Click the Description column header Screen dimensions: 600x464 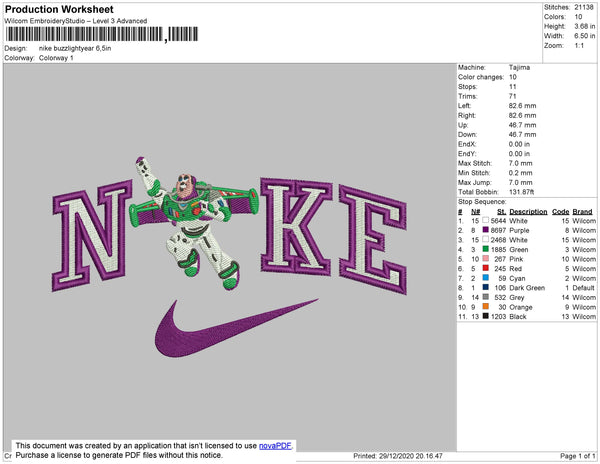point(528,212)
